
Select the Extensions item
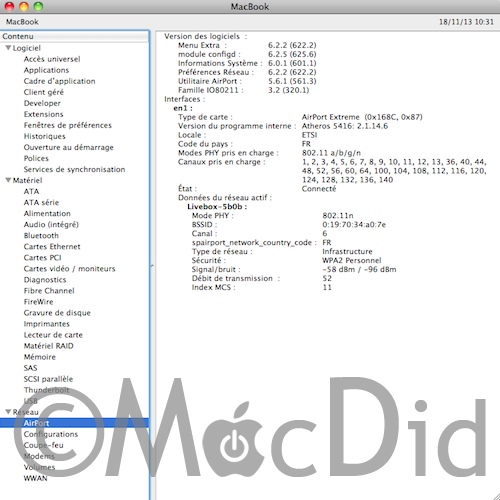coord(43,114)
